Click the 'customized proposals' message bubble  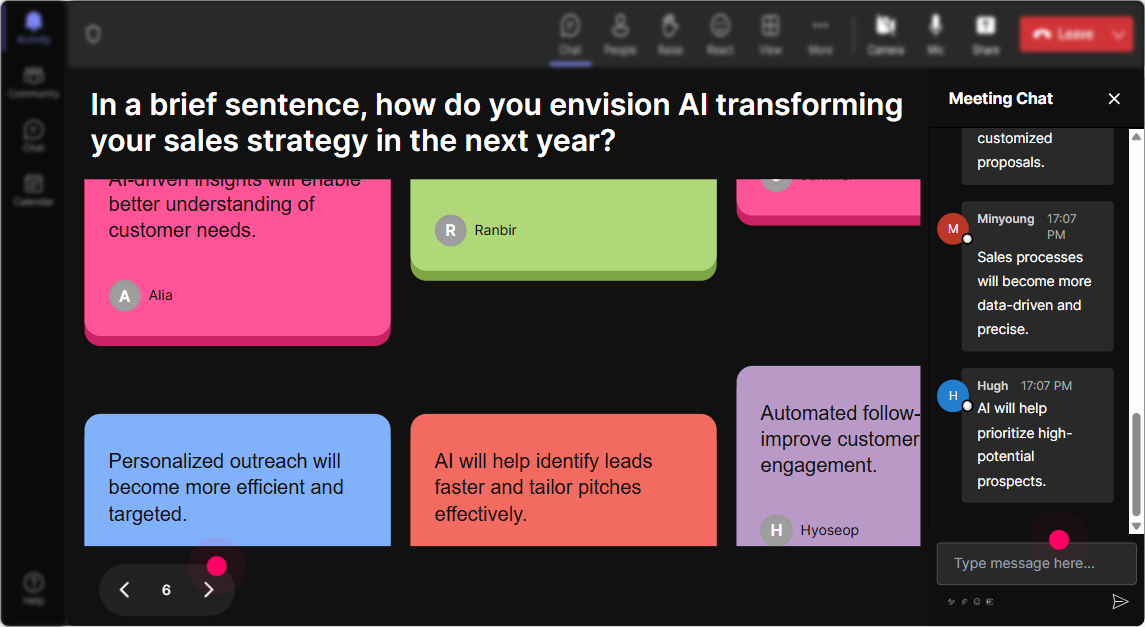point(1037,156)
